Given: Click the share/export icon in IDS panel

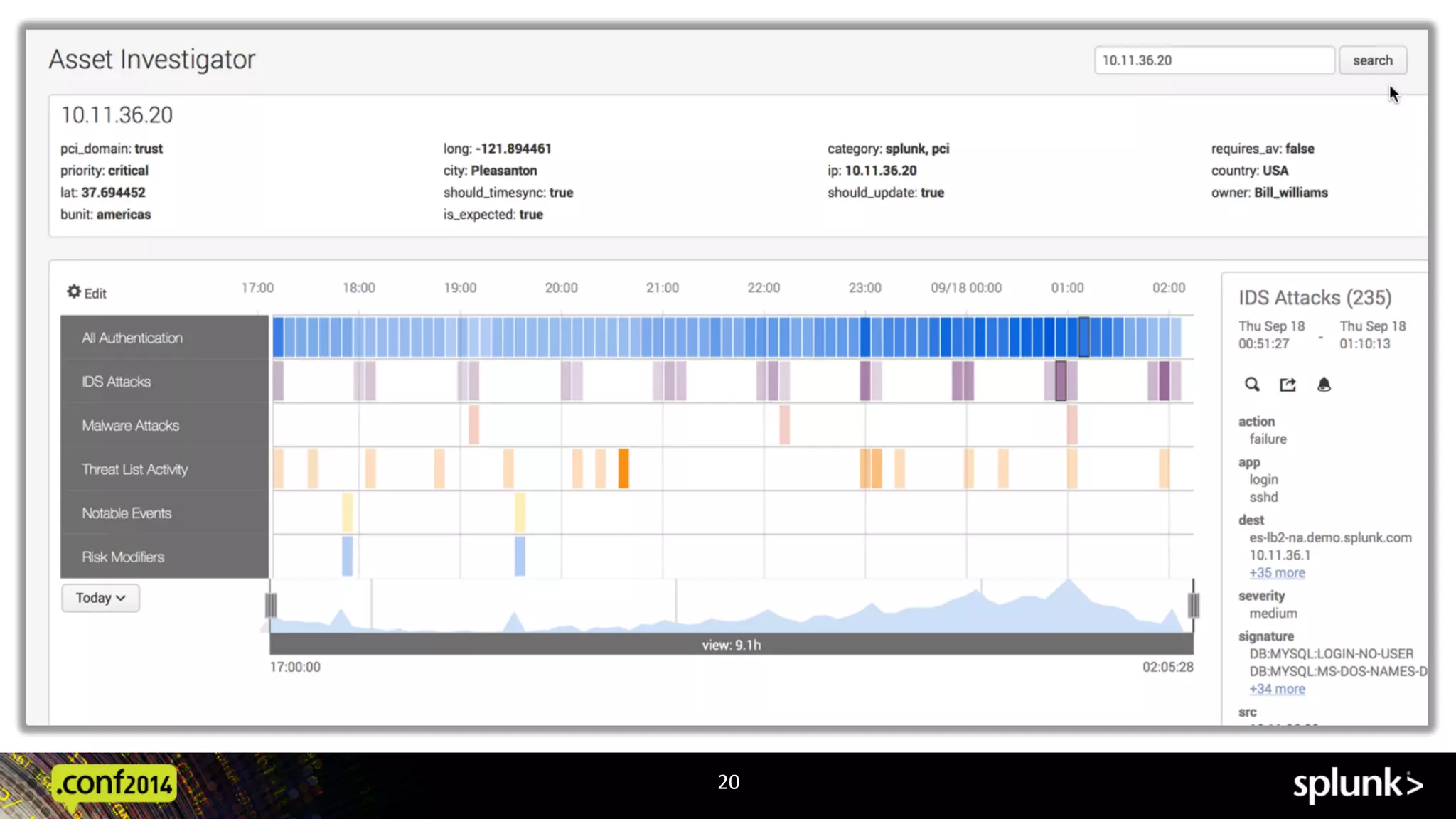Looking at the screenshot, I should 1288,385.
